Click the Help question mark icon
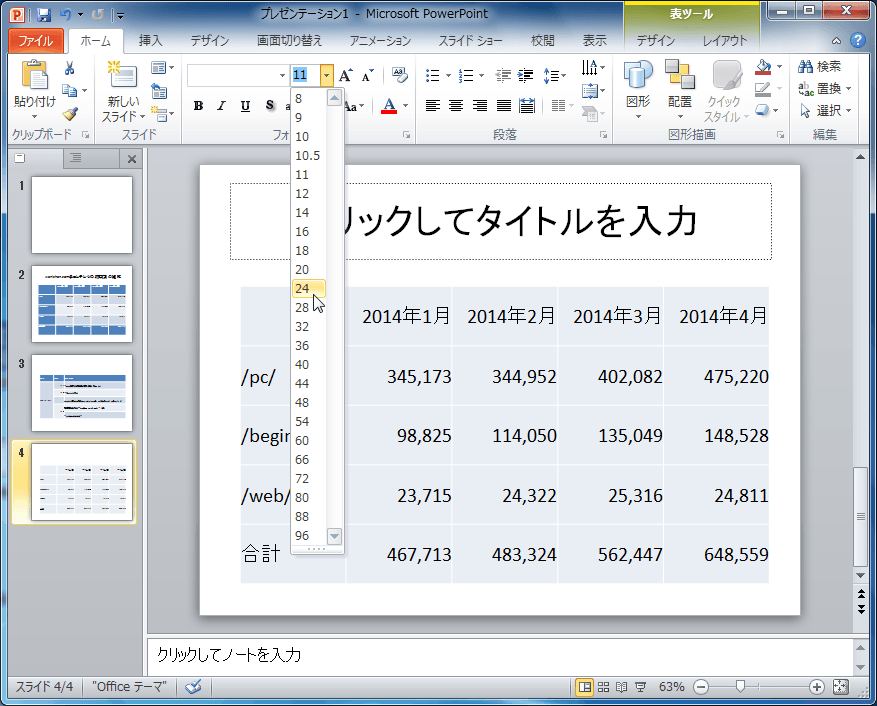Screen dimensions: 877x706 tap(857, 40)
